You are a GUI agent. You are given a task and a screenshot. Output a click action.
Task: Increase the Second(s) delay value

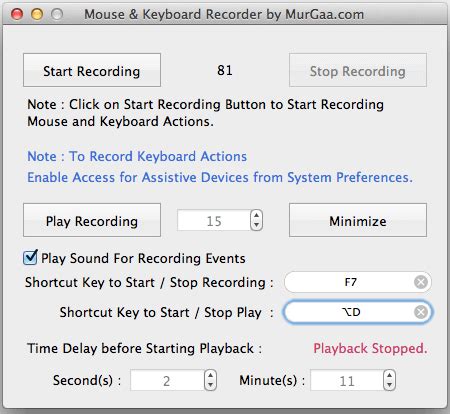tap(210, 375)
